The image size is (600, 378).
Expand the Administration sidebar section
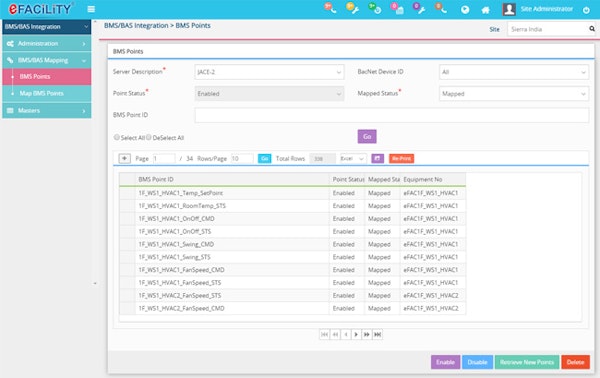pos(47,44)
